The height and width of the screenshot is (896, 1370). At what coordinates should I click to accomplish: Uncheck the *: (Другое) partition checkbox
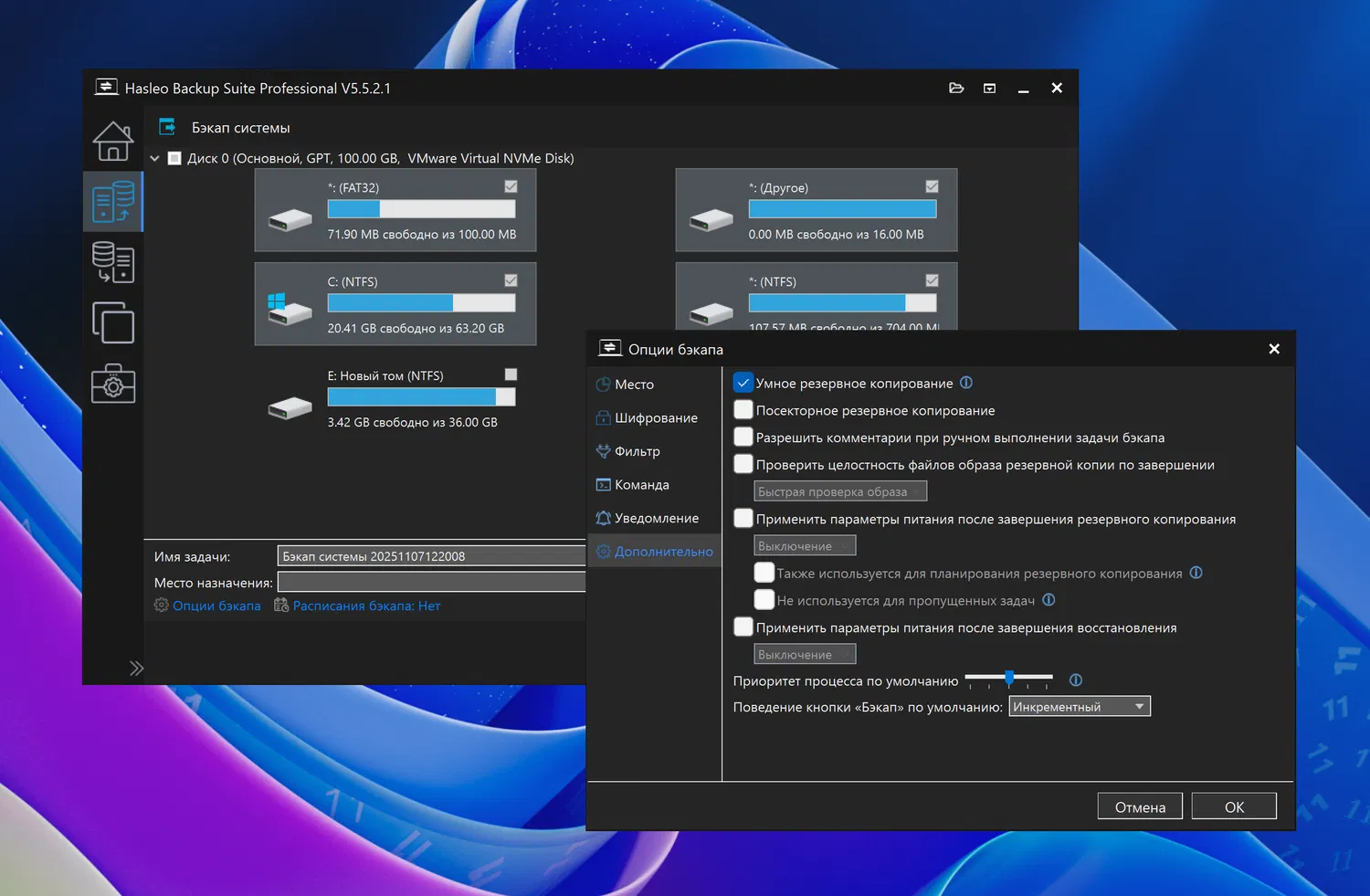(932, 186)
